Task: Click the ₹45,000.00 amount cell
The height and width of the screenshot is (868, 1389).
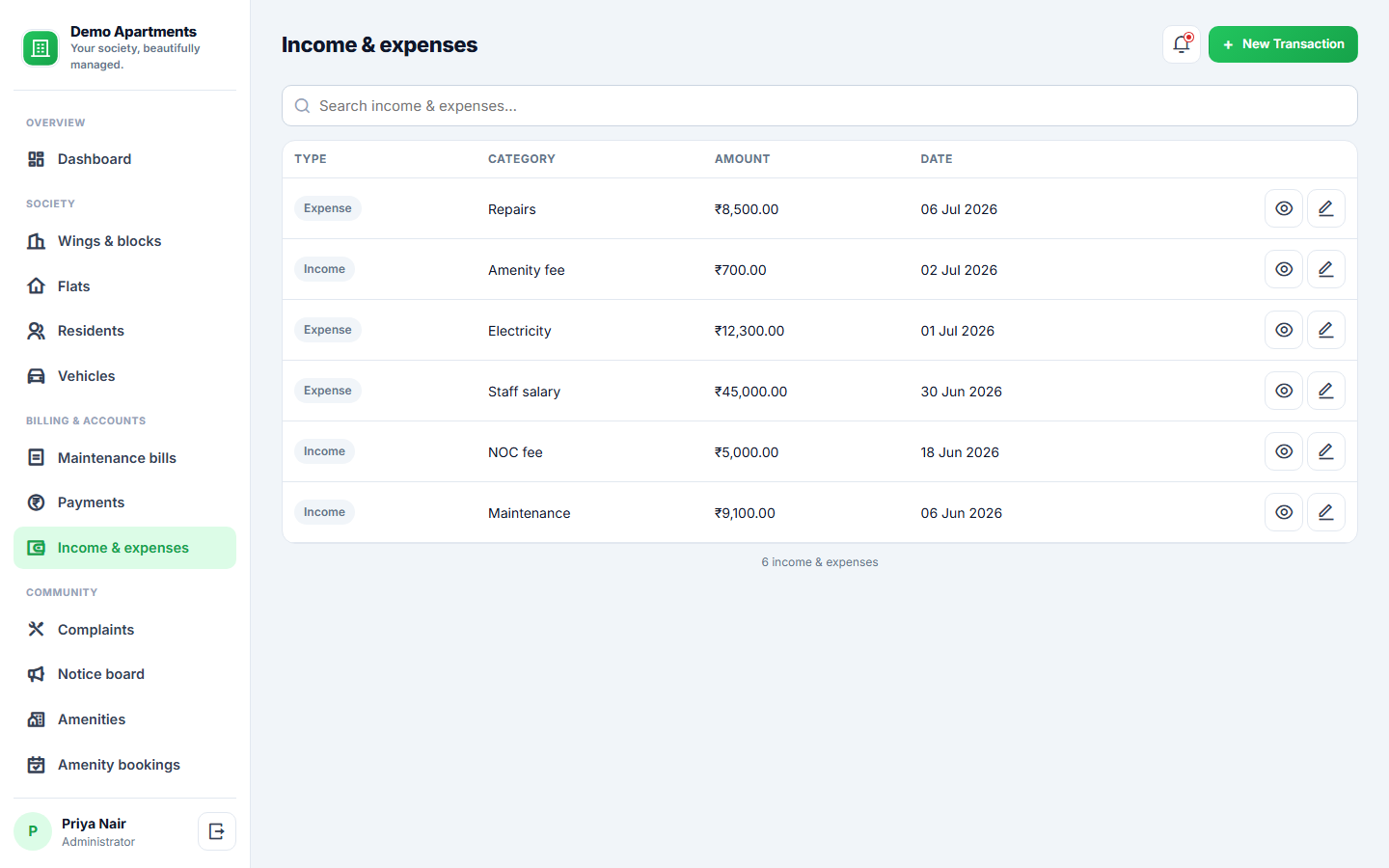Action: (x=750, y=392)
